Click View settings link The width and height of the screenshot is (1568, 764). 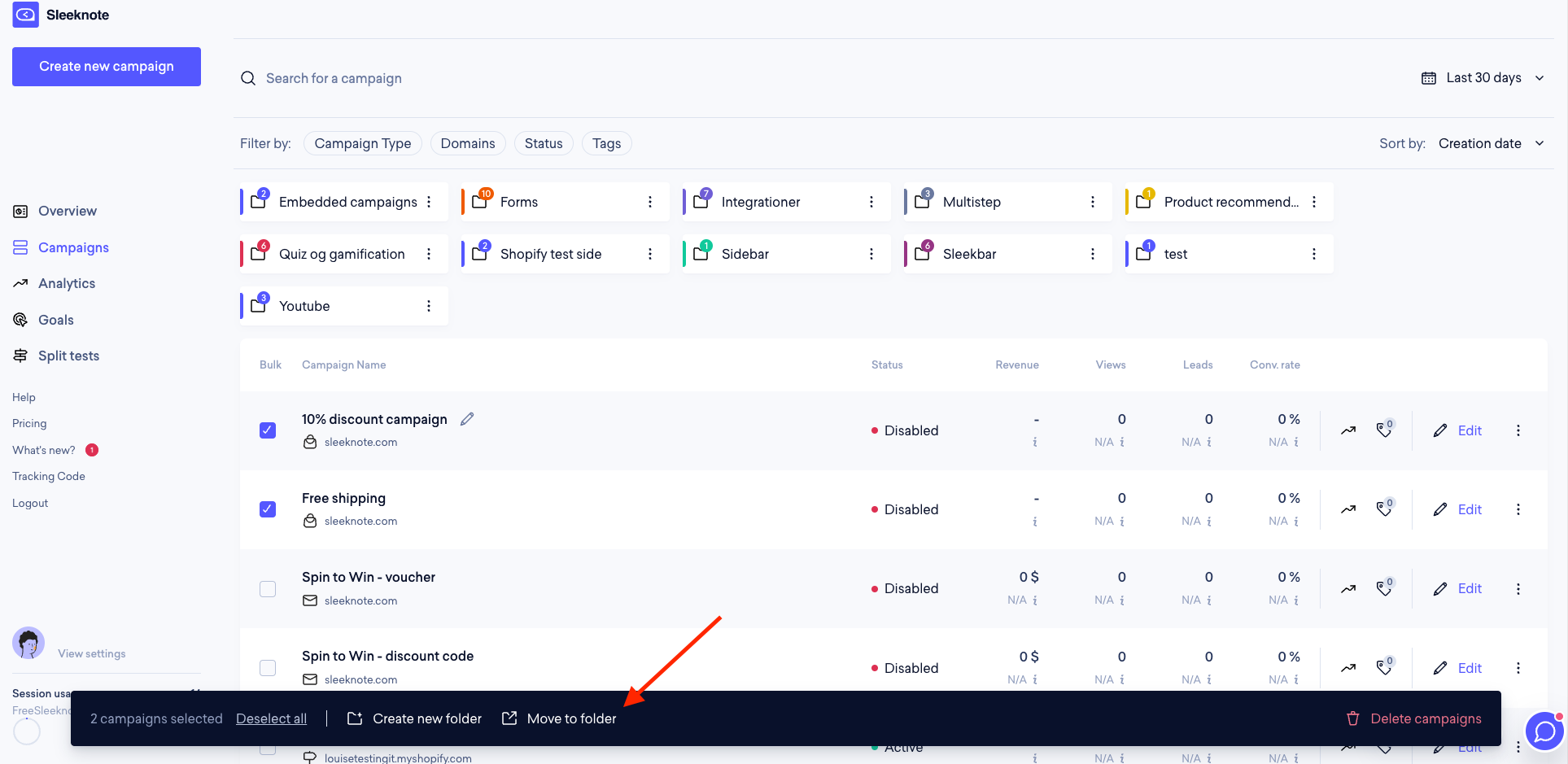(92, 653)
